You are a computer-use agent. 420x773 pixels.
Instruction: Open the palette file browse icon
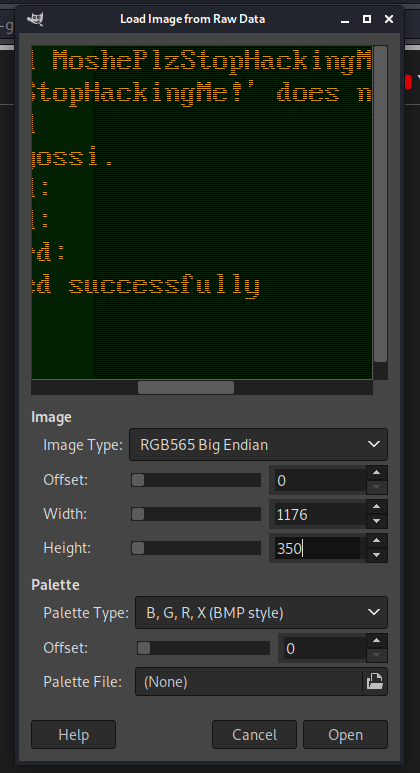pos(375,682)
